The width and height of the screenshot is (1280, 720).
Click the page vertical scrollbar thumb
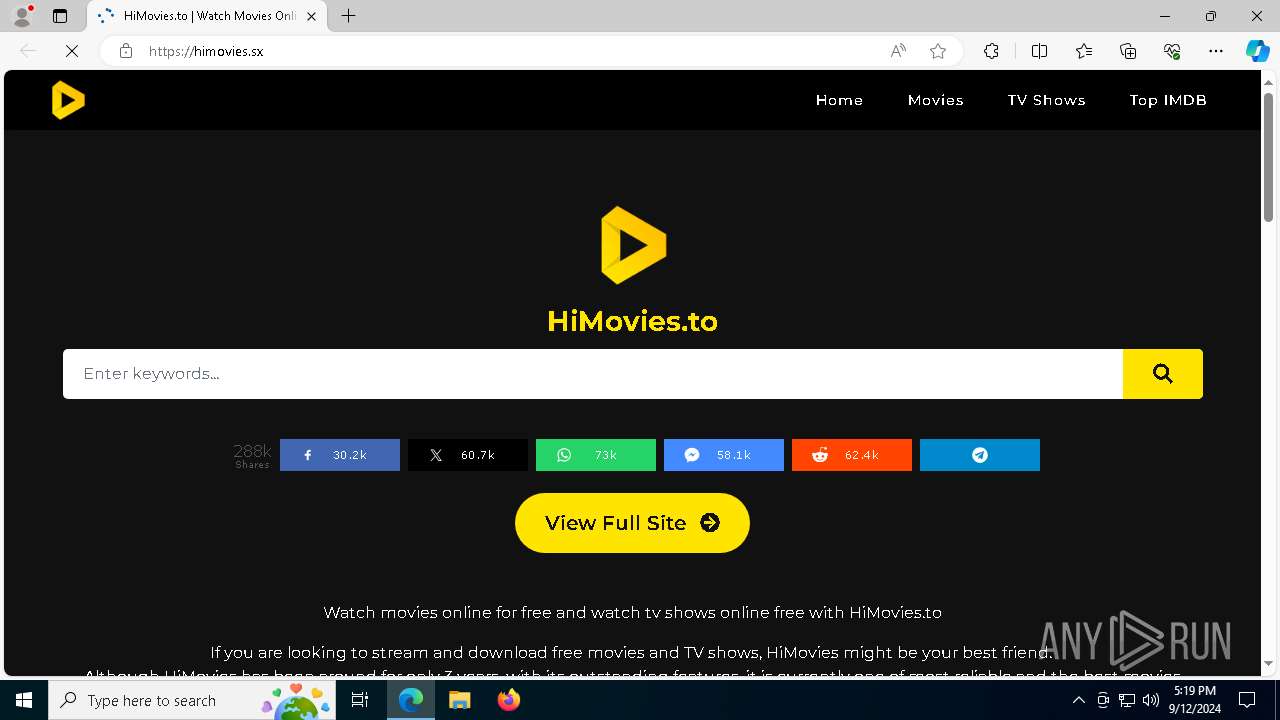(1269, 158)
